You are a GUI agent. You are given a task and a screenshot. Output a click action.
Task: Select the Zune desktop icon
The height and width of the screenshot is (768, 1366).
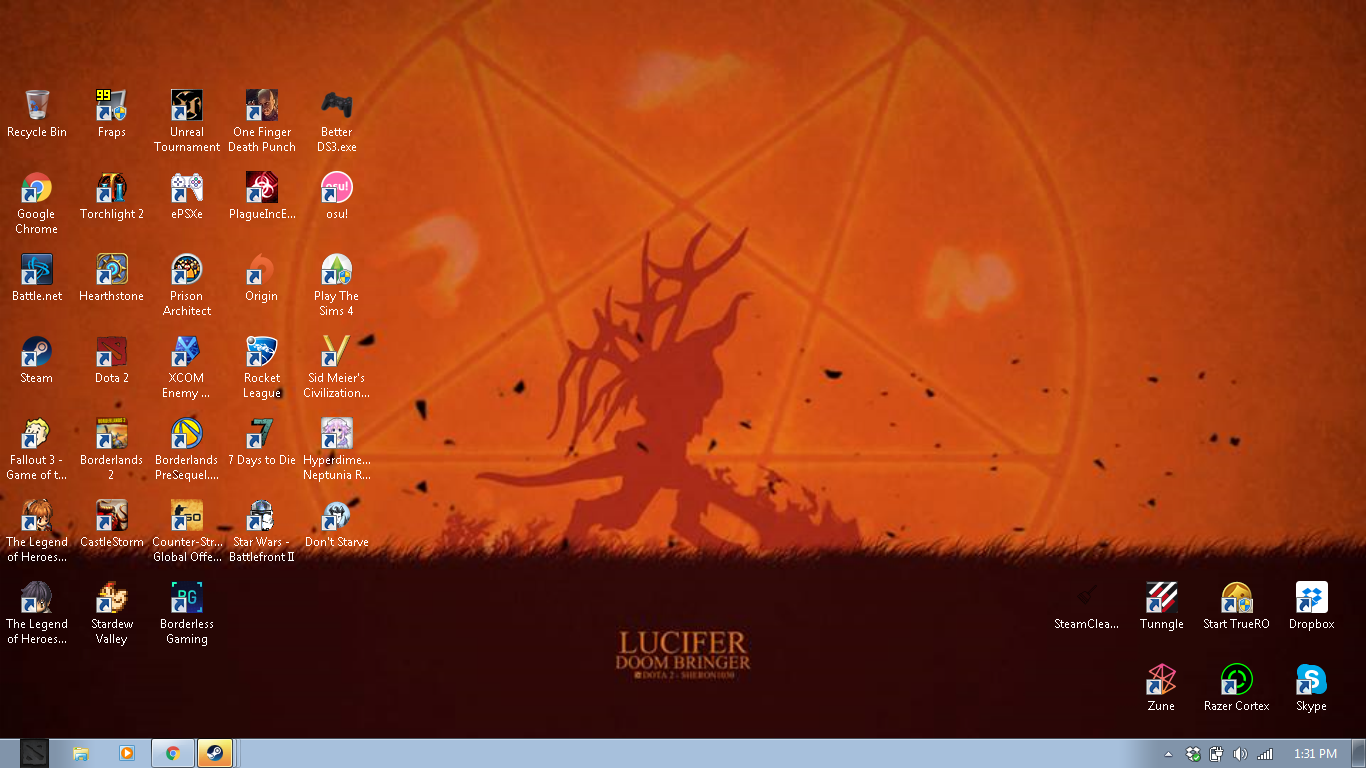pyautogui.click(x=1161, y=679)
